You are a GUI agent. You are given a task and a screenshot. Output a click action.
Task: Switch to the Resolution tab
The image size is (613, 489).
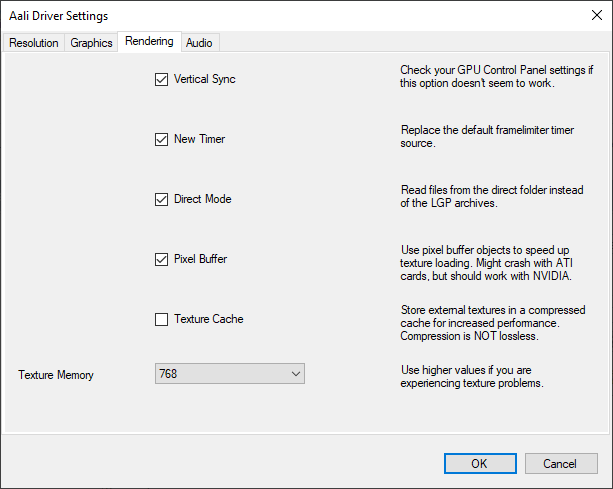coord(34,43)
